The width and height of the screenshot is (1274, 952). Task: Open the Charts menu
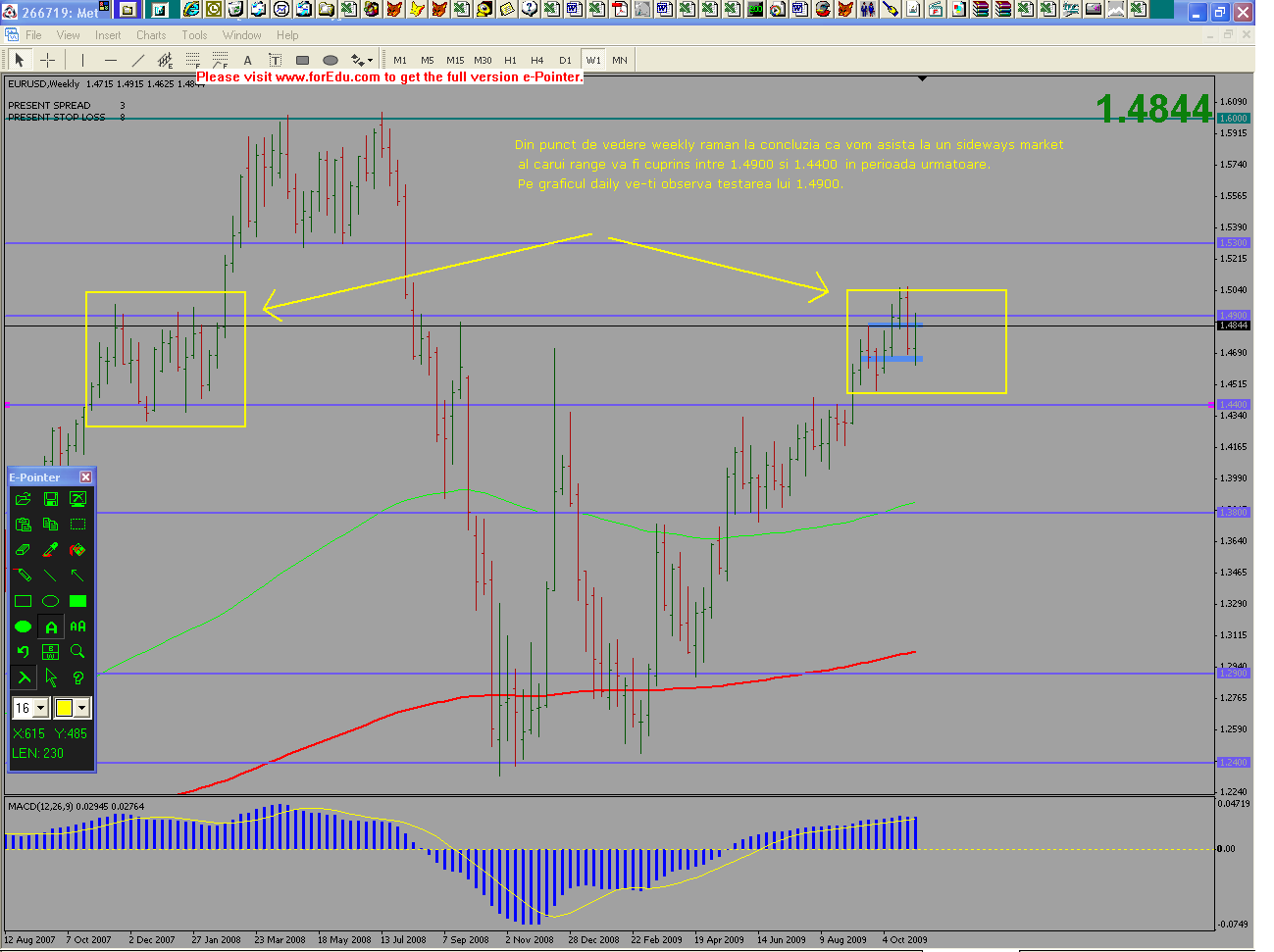tap(151, 35)
